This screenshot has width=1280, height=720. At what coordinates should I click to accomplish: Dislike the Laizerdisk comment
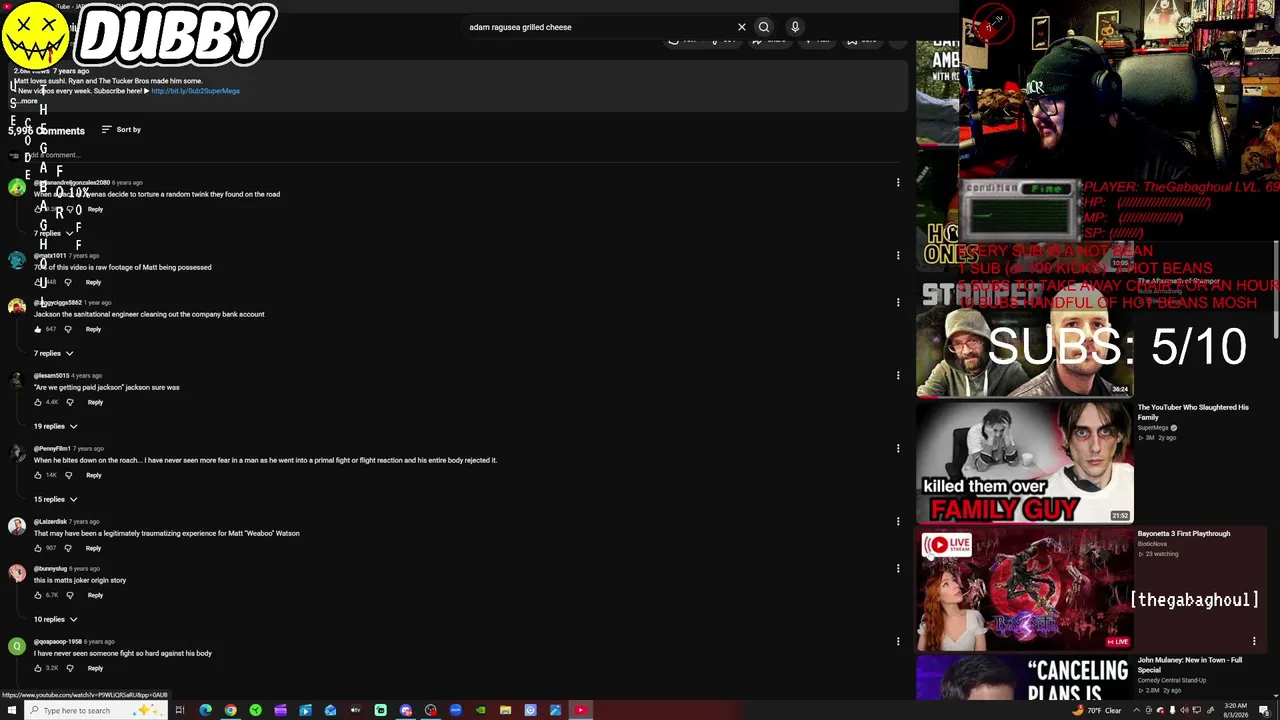[x=68, y=548]
